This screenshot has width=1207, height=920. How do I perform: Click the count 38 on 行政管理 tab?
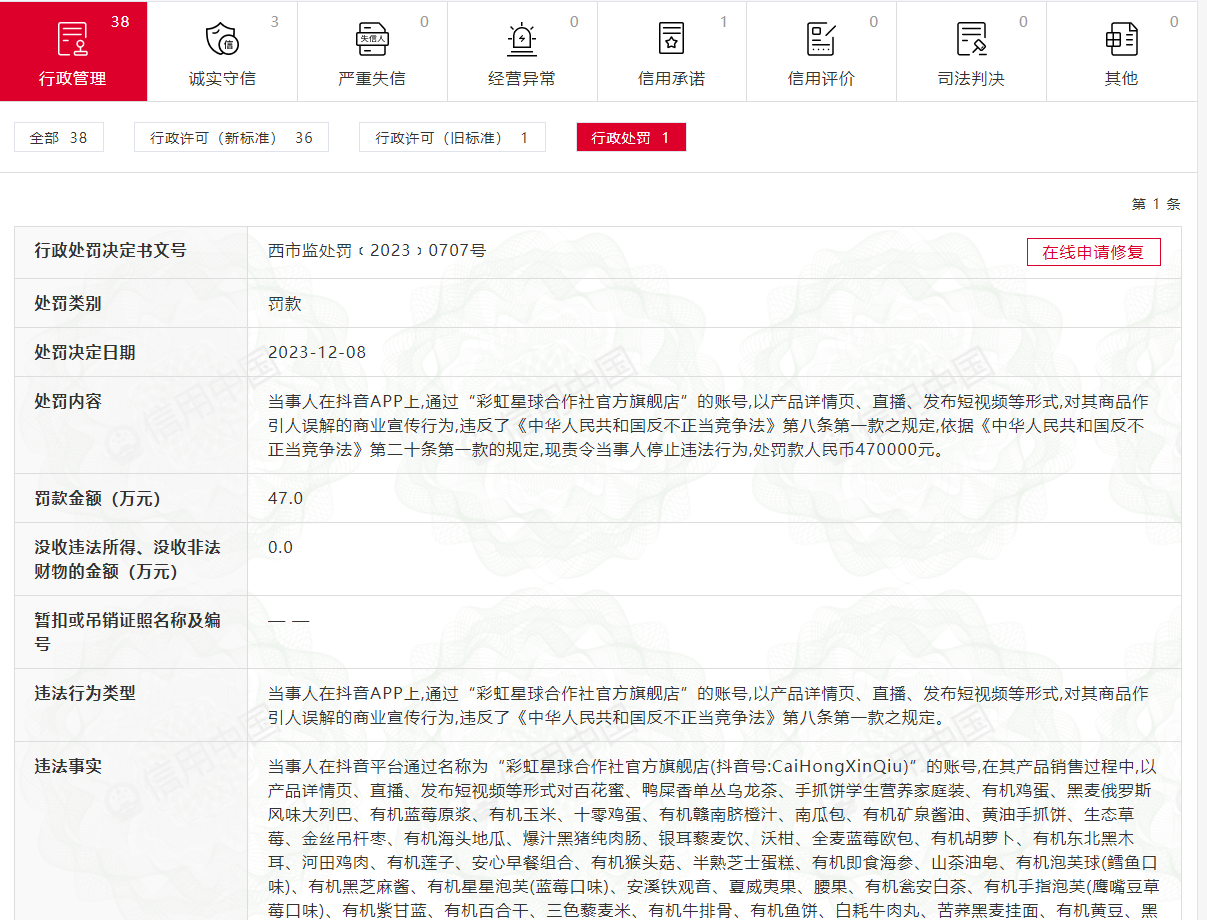point(120,21)
